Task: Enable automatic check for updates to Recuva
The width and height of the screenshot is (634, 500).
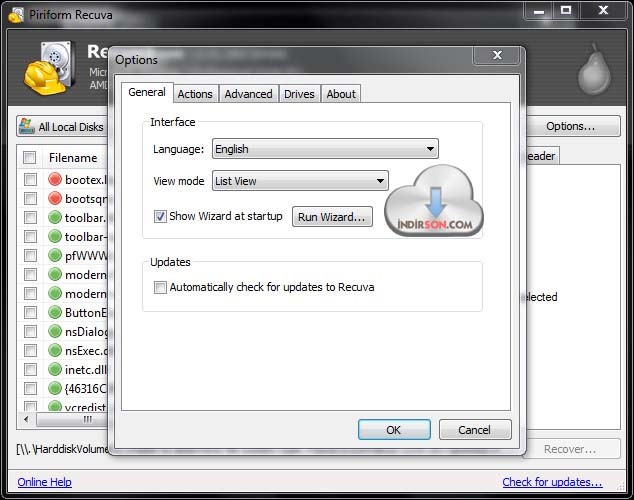Action: [x=160, y=287]
